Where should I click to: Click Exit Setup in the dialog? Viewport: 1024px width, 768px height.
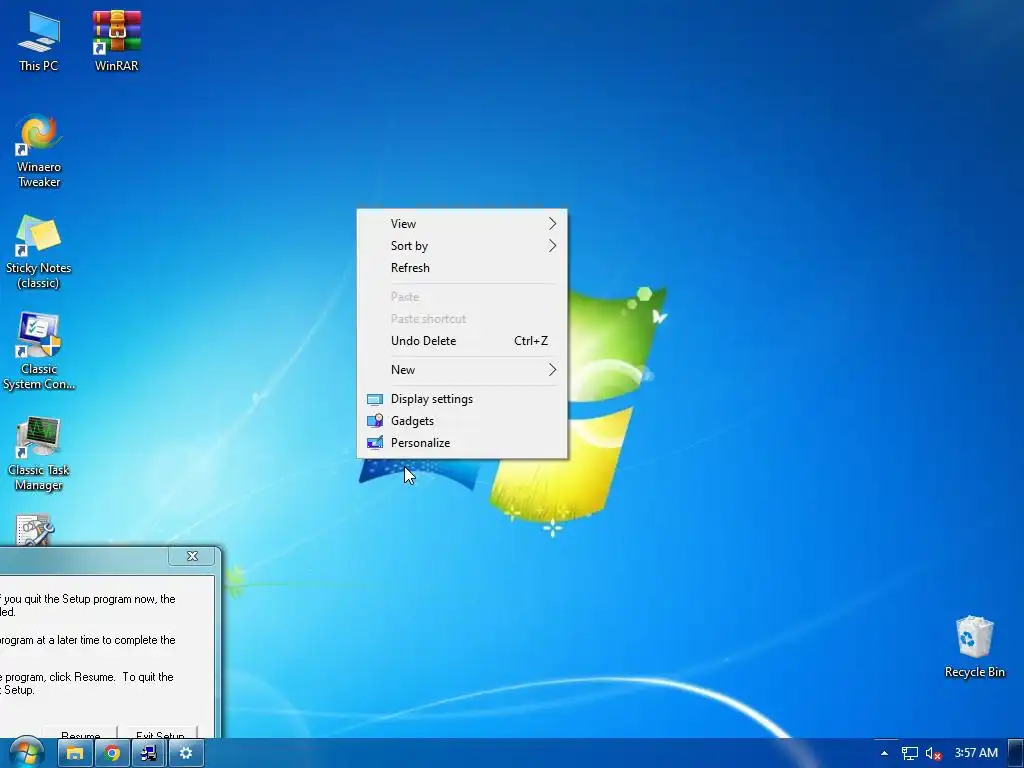[160, 734]
